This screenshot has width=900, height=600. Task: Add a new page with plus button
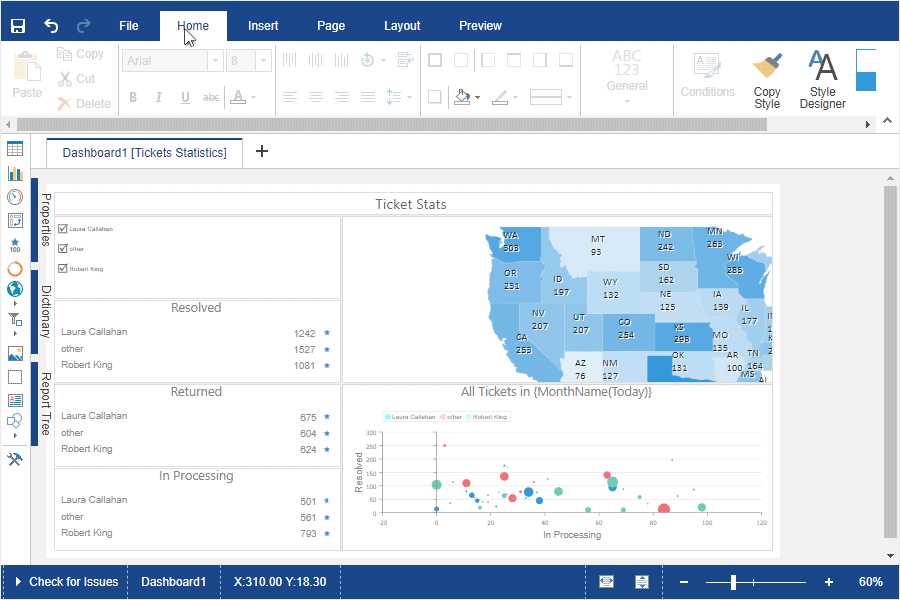click(x=262, y=151)
